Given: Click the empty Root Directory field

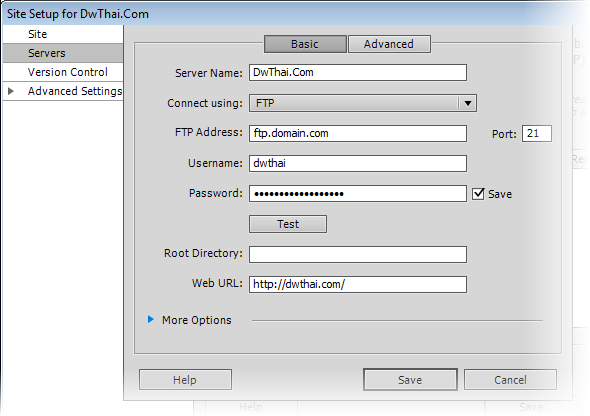Looking at the screenshot, I should tap(358, 254).
